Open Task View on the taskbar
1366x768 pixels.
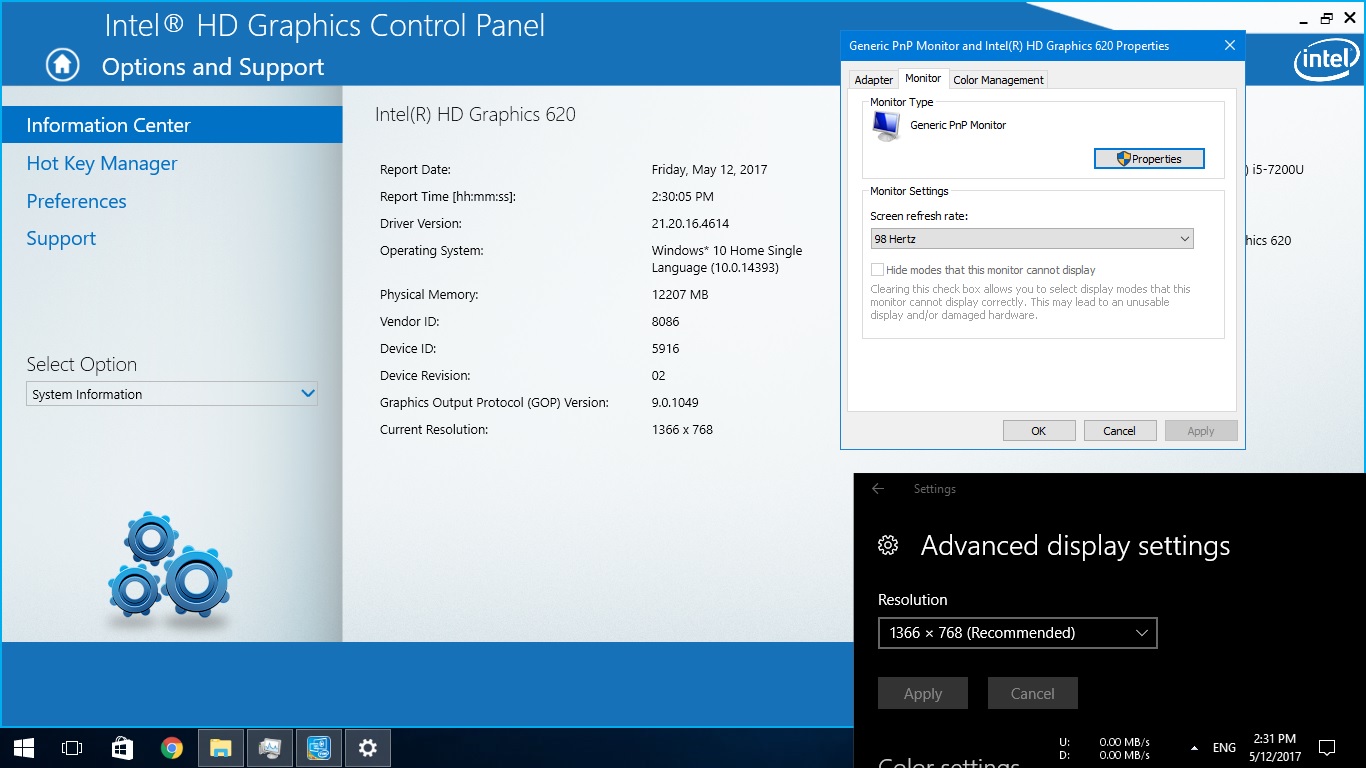point(72,747)
